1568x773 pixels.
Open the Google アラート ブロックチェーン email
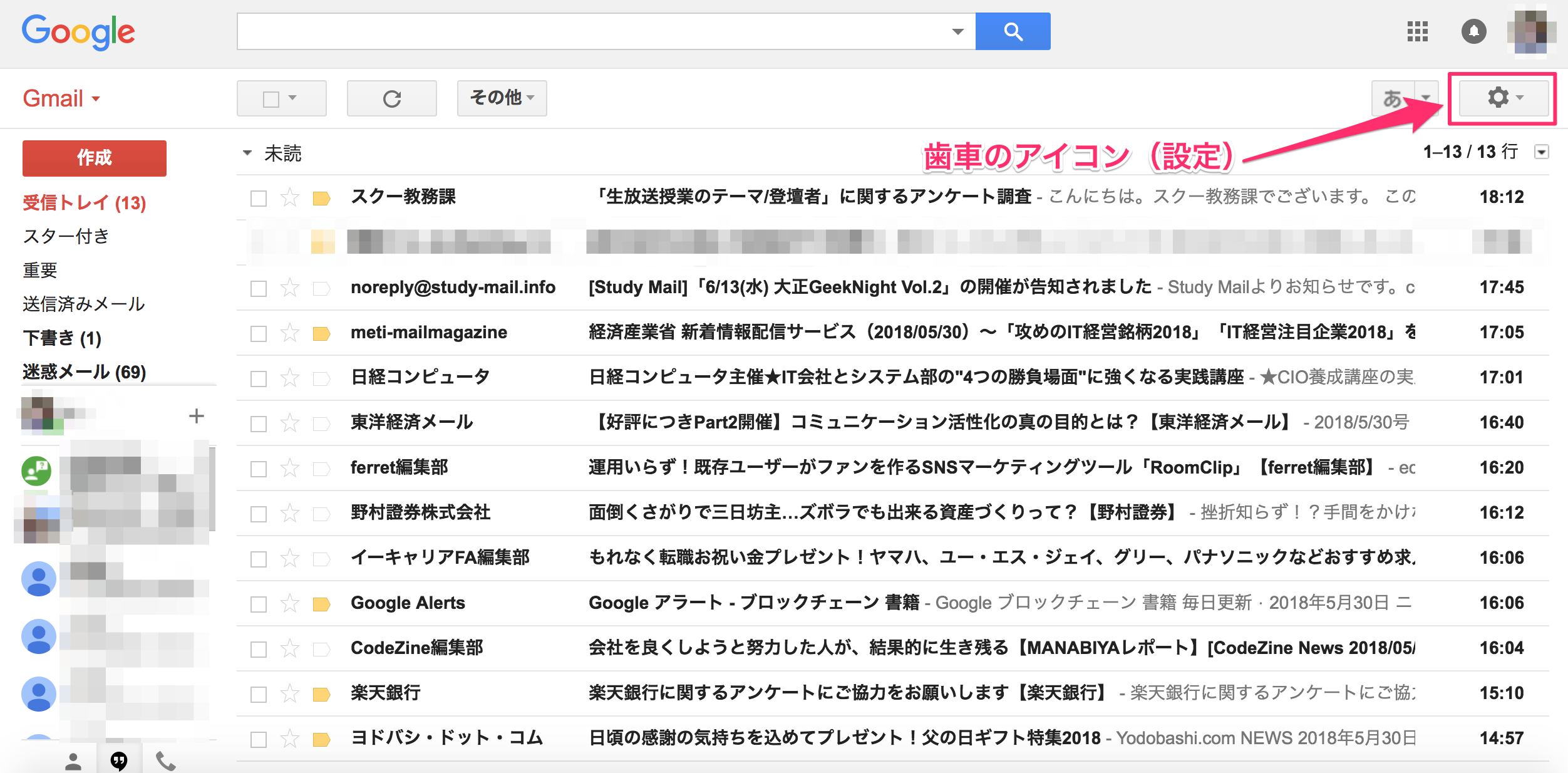892,603
